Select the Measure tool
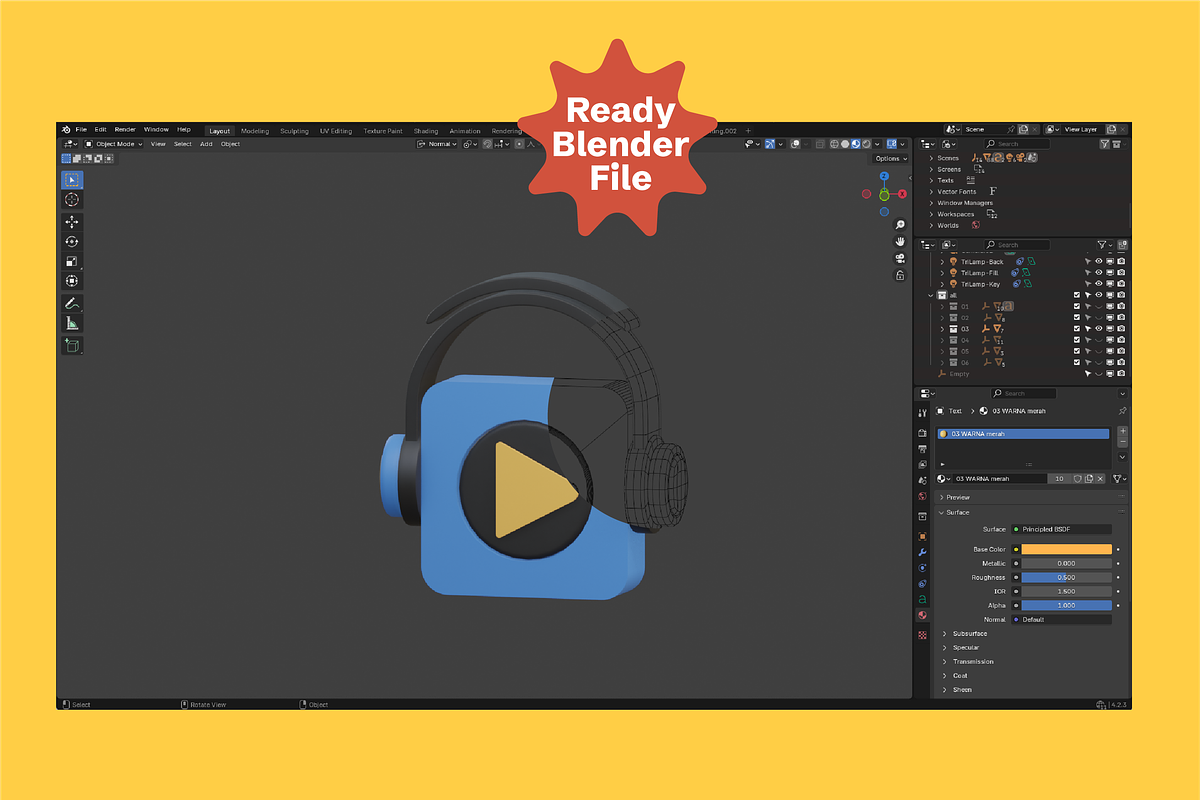This screenshot has width=1200, height=800. [72, 324]
